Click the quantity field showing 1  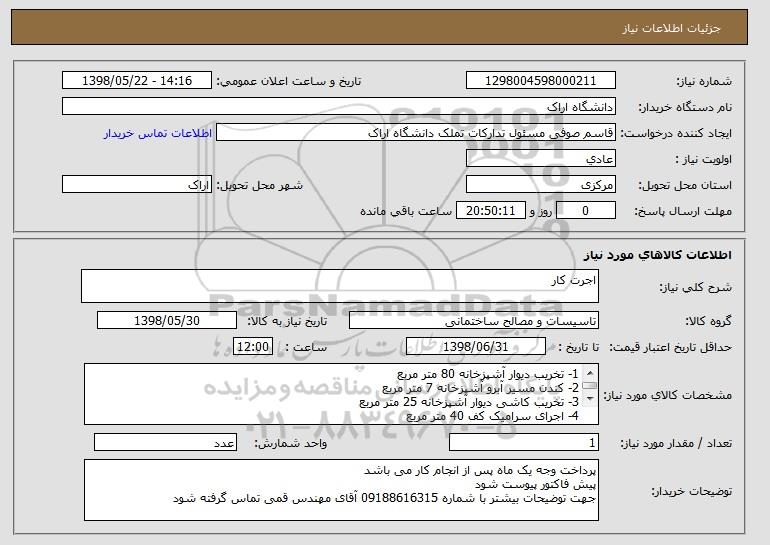[x=524, y=442]
